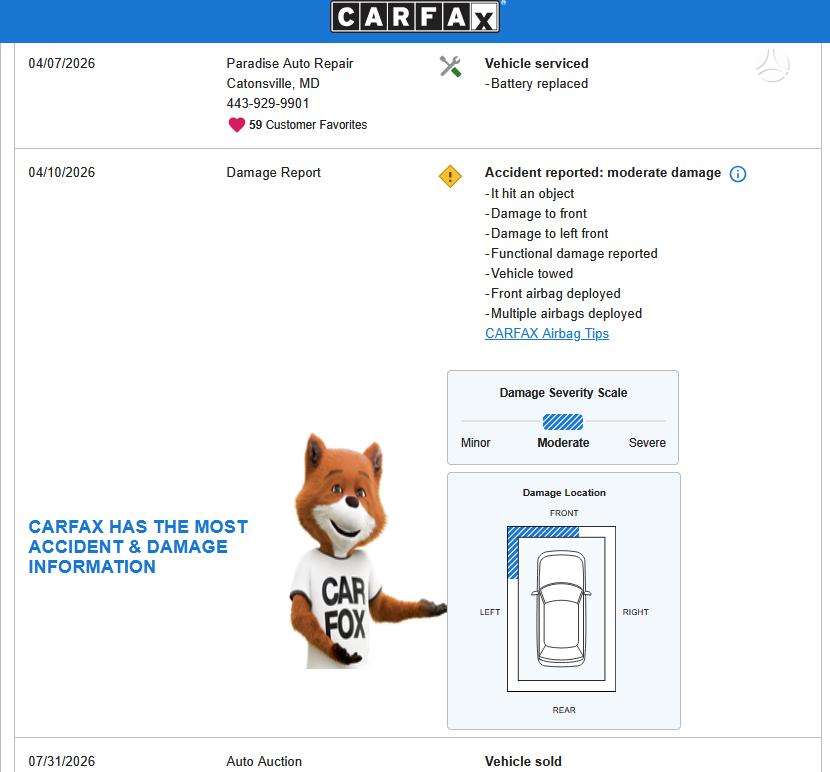Click the wrench service icon
The width and height of the screenshot is (830, 772).
click(x=450, y=67)
